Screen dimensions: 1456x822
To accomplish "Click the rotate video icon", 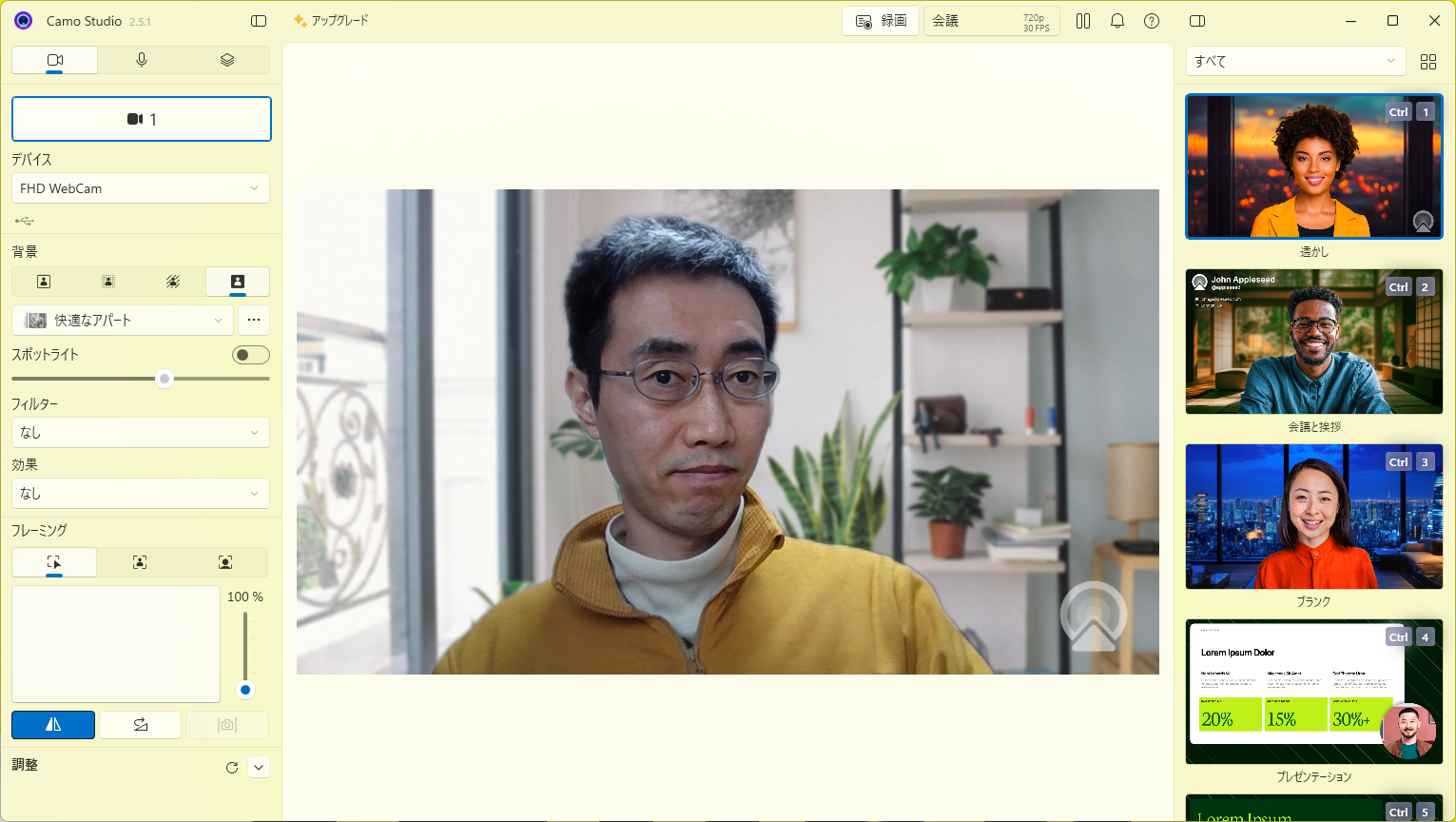I will coord(140,724).
